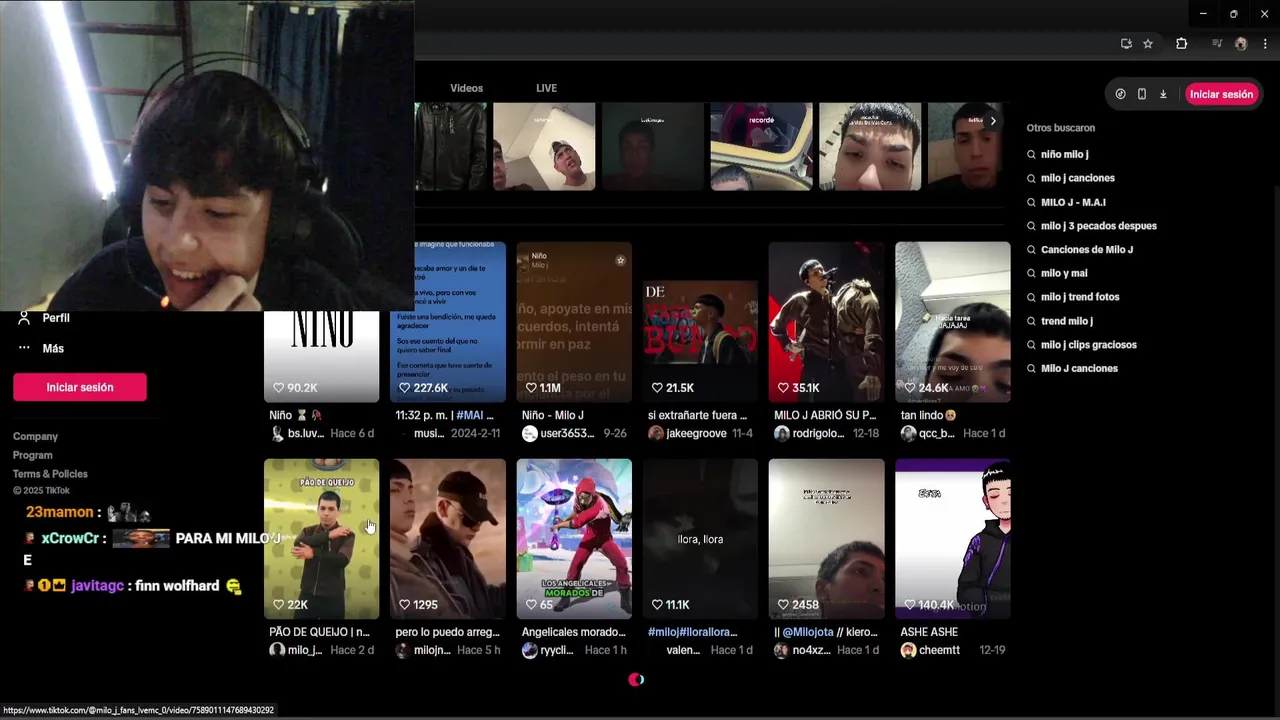The height and width of the screenshot is (720, 1280).
Task: Open the 'llora, llora' video thumbnail
Action: tap(700, 539)
